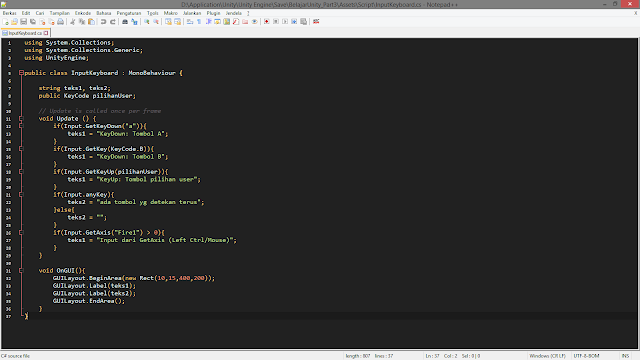Toggle INS insert mode in status bar
The image size is (640, 360).
tap(625, 356)
